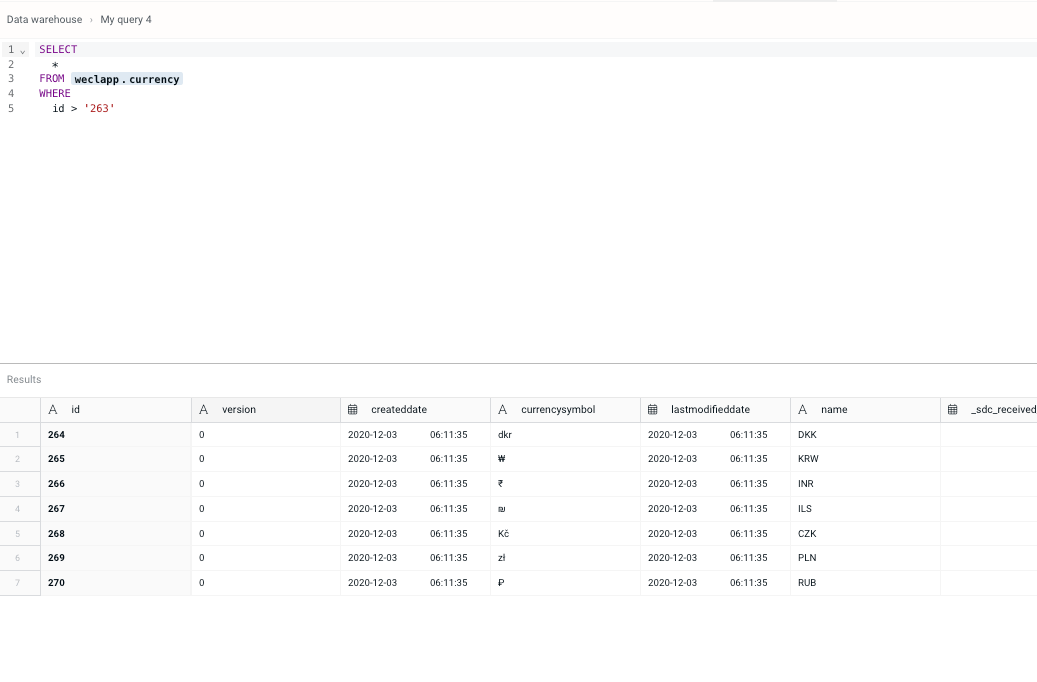
Task: Select the name cell KRW
Action: click(x=865, y=459)
